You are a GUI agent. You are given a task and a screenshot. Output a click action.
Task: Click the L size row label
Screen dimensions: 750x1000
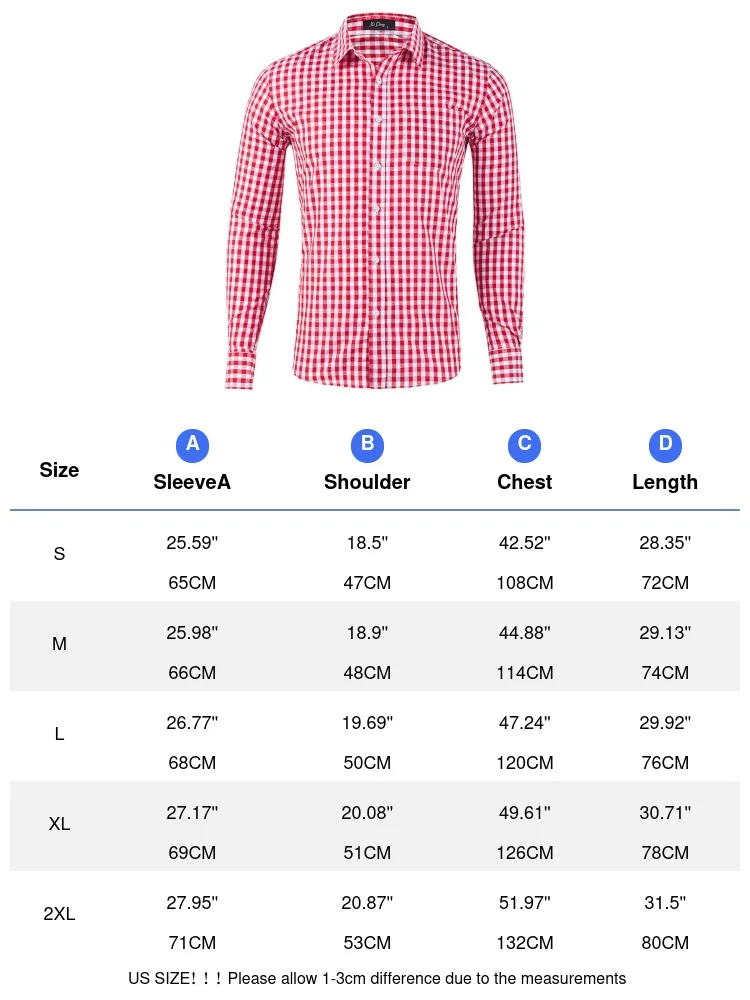(59, 734)
